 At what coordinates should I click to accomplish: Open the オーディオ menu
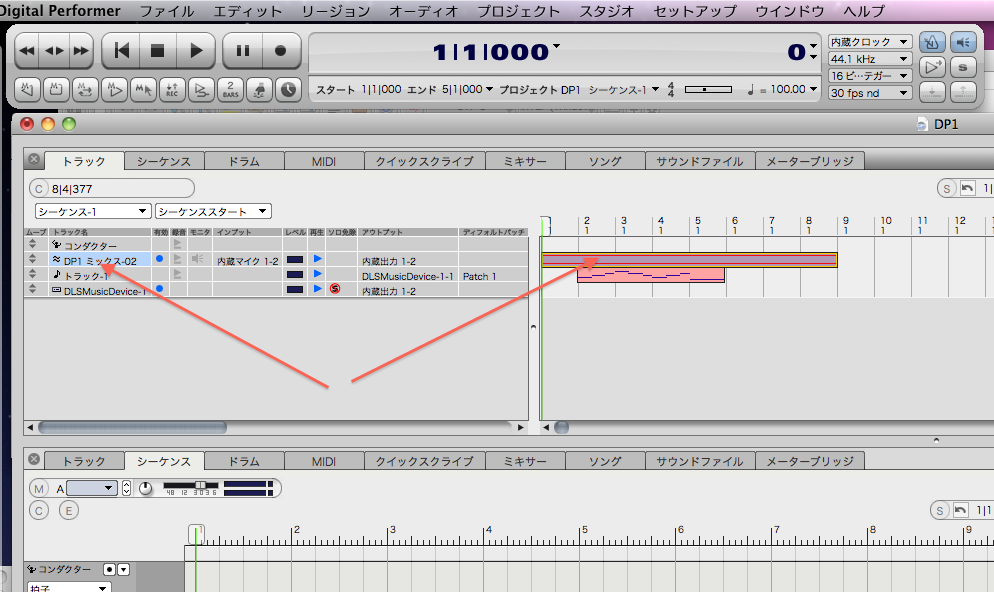pyautogui.click(x=423, y=11)
